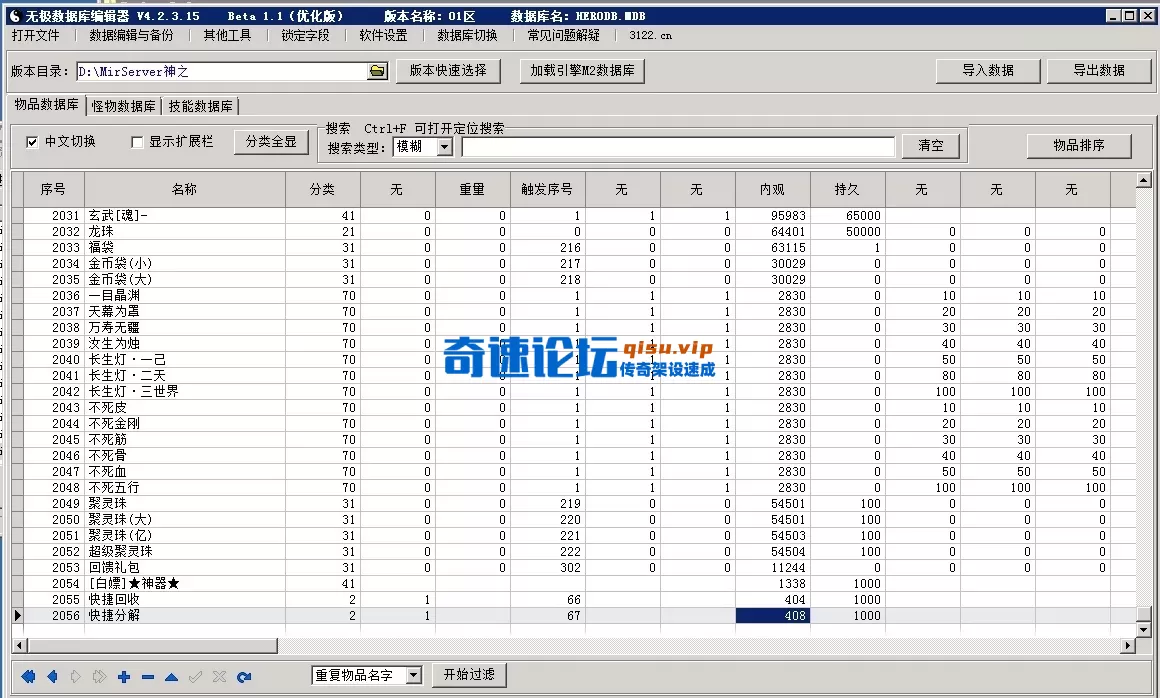Click the 物品排序 button
This screenshot has width=1160, height=698.
(1079, 146)
